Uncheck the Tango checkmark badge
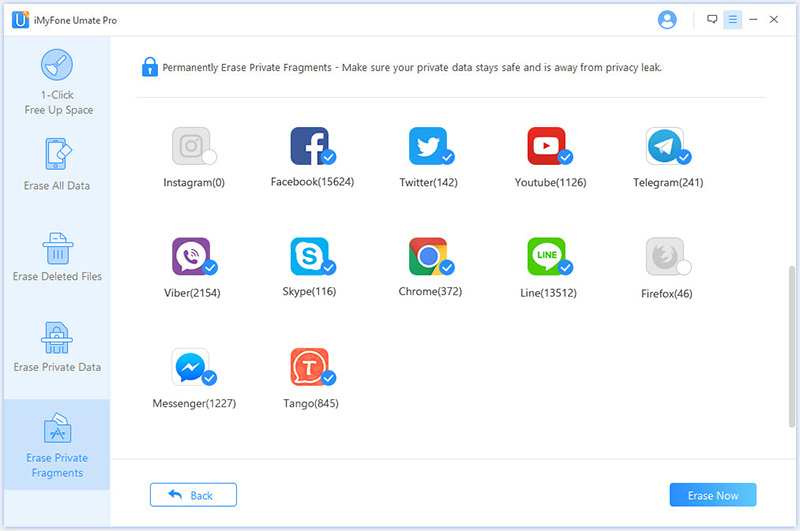The height and width of the screenshot is (531, 800). coord(329,378)
